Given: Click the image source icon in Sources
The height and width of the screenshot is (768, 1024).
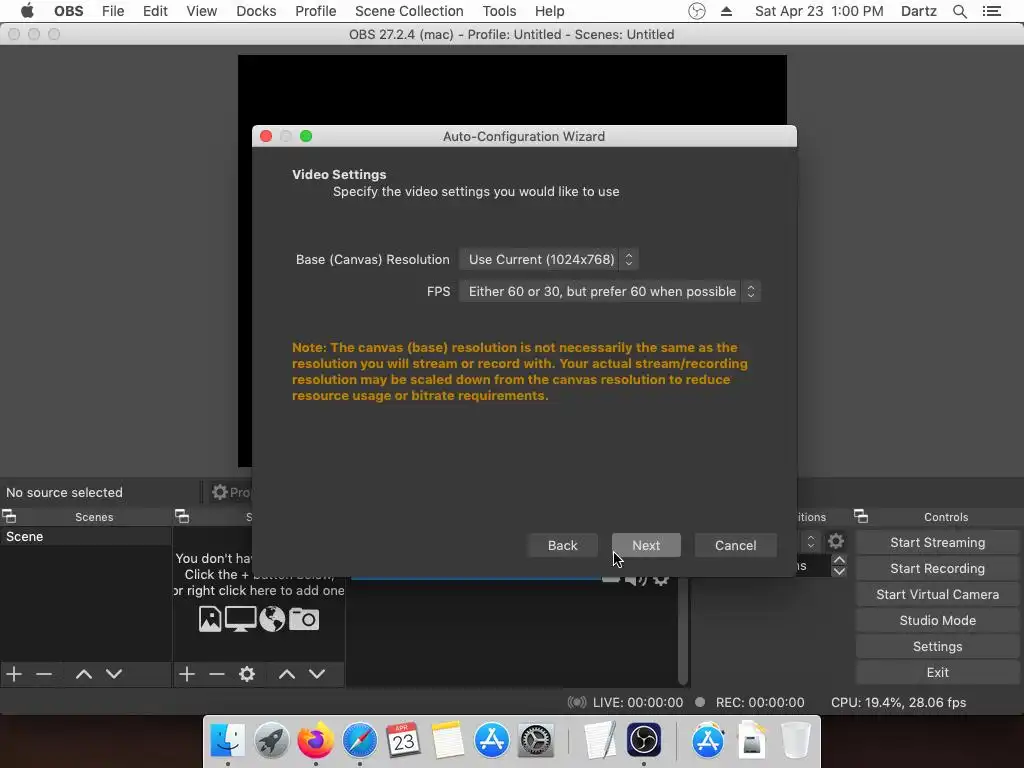Looking at the screenshot, I should [x=210, y=619].
